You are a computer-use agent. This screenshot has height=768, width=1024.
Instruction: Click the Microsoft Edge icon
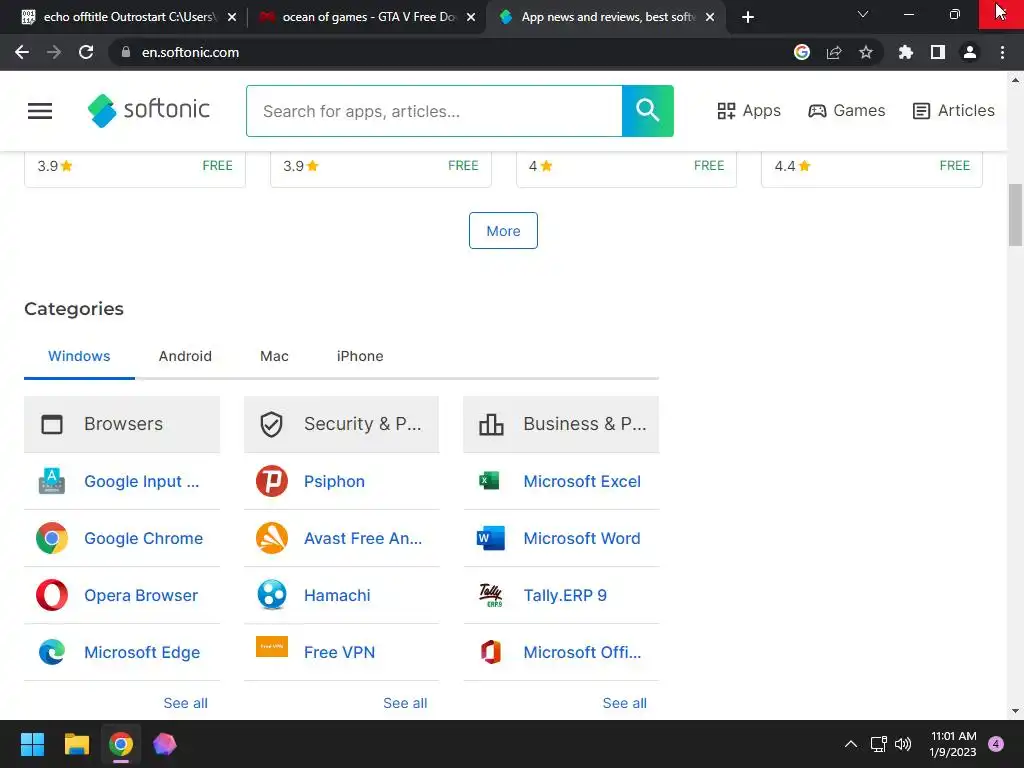(x=52, y=652)
